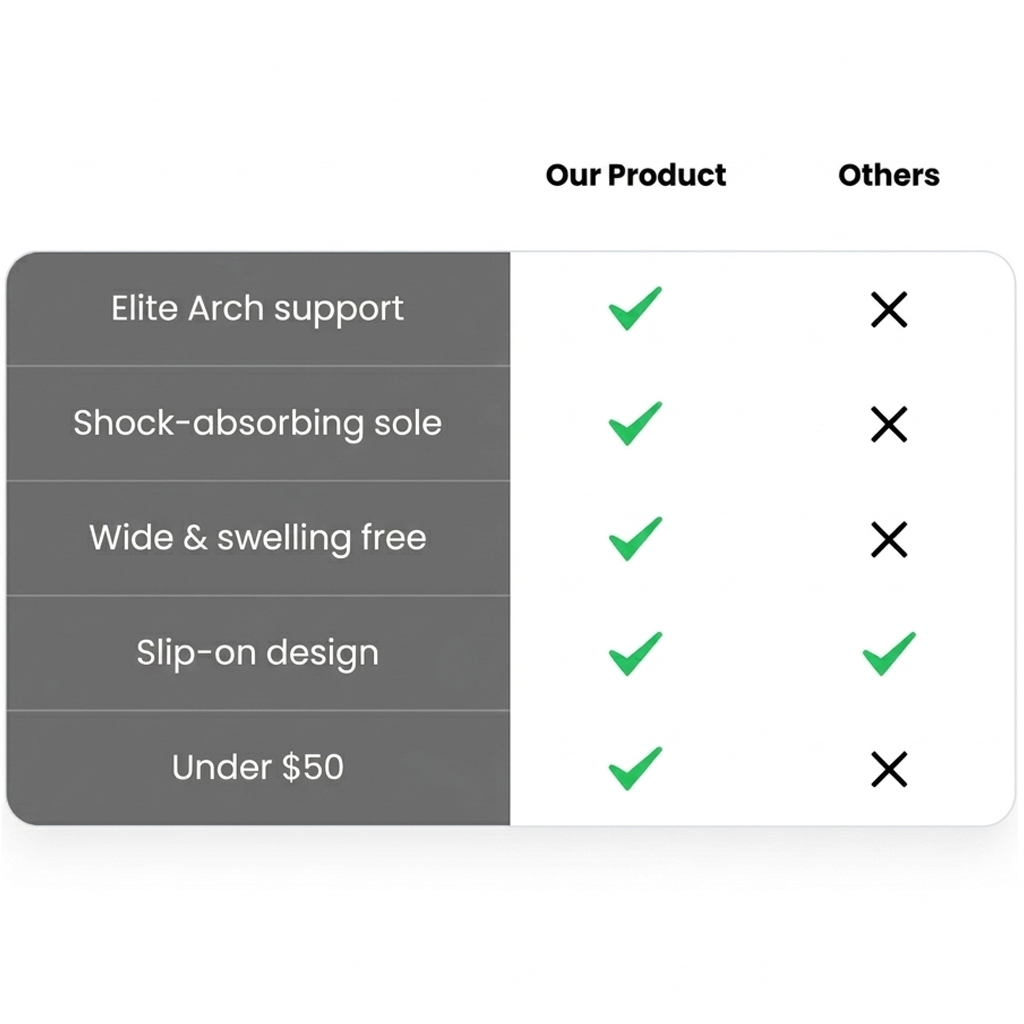Click Our Product checkmark for Shock-absorbing sole
Viewport: 1024px width, 1024px height.
coord(635,424)
